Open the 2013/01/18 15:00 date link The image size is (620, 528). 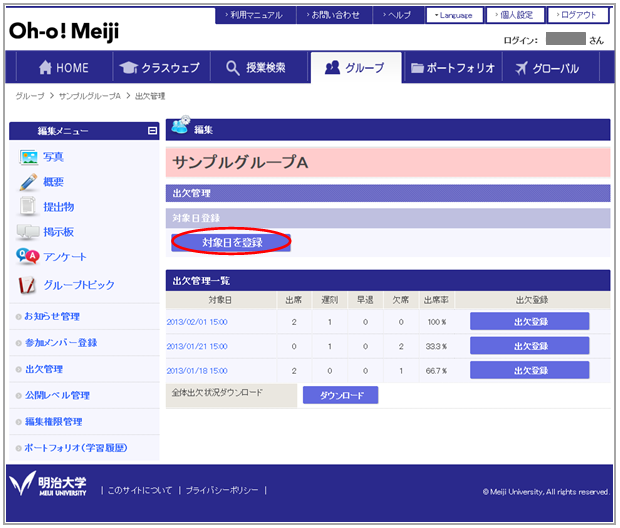[x=197, y=371]
